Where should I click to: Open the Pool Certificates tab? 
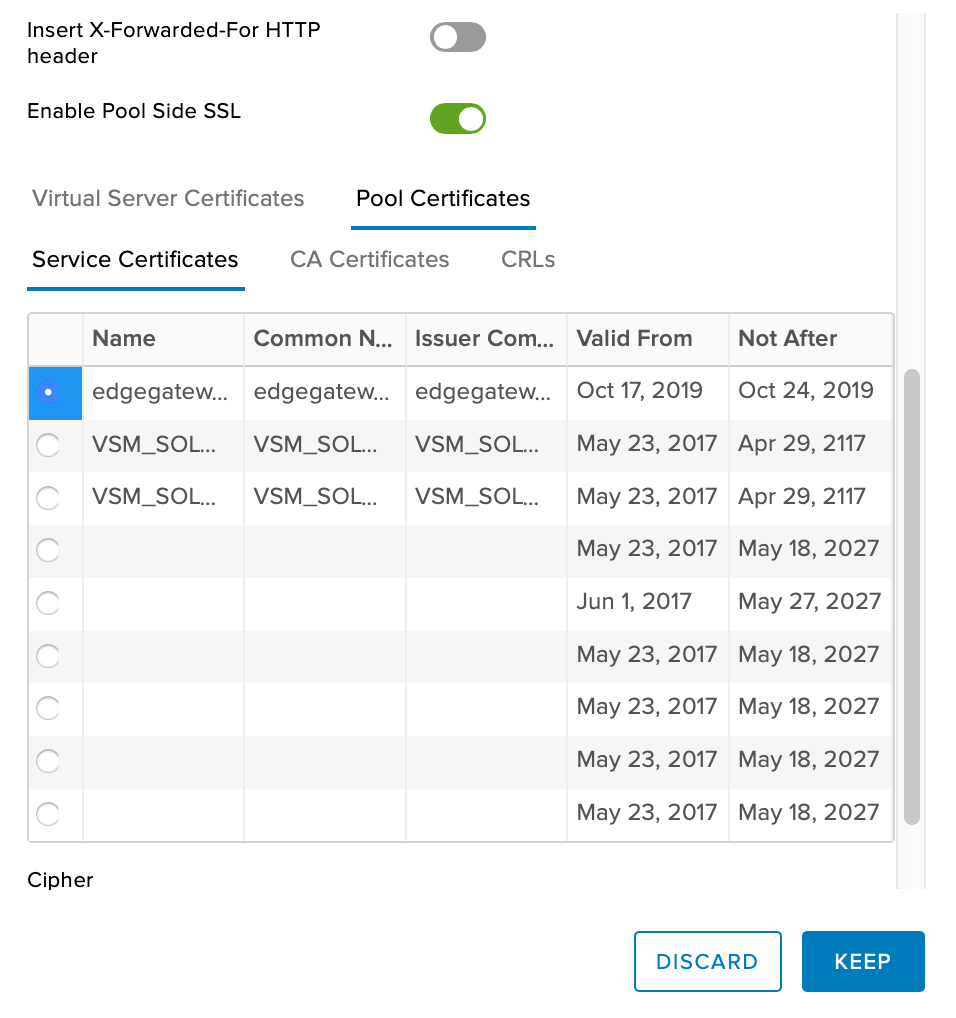click(443, 198)
